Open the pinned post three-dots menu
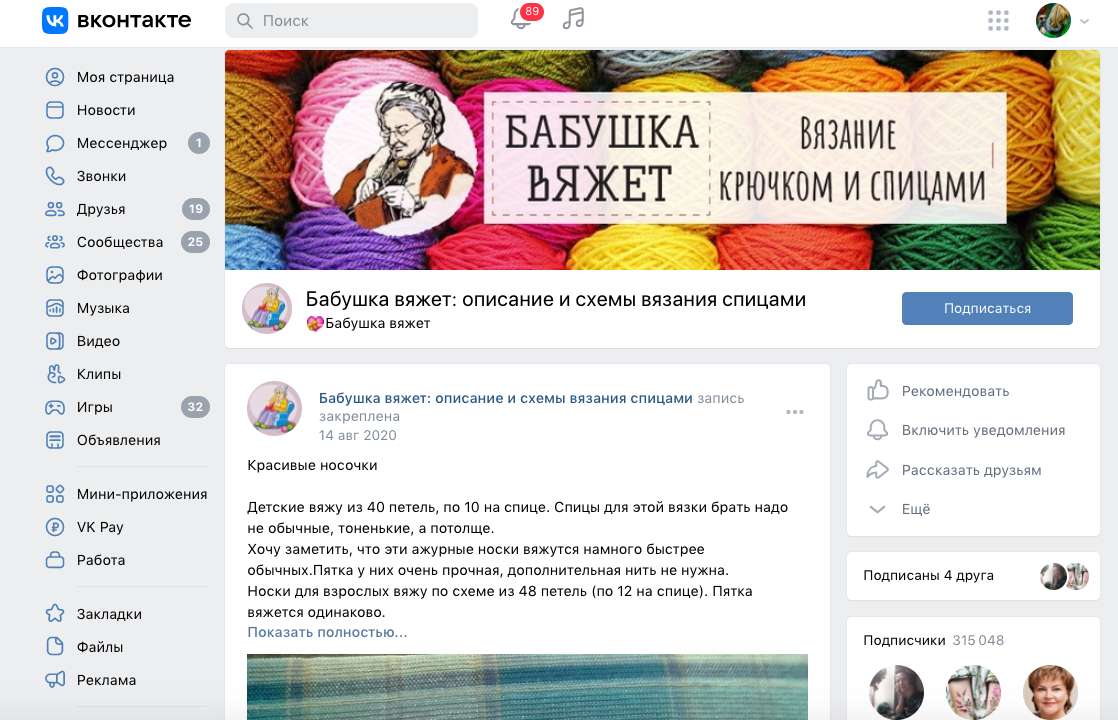Viewport: 1118px width, 720px height. click(795, 412)
